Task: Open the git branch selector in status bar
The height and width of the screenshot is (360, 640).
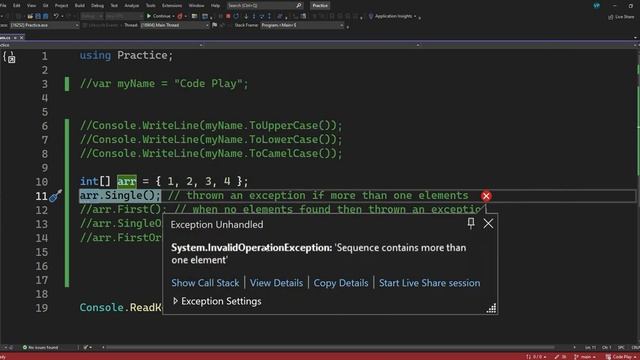Action: point(584,357)
